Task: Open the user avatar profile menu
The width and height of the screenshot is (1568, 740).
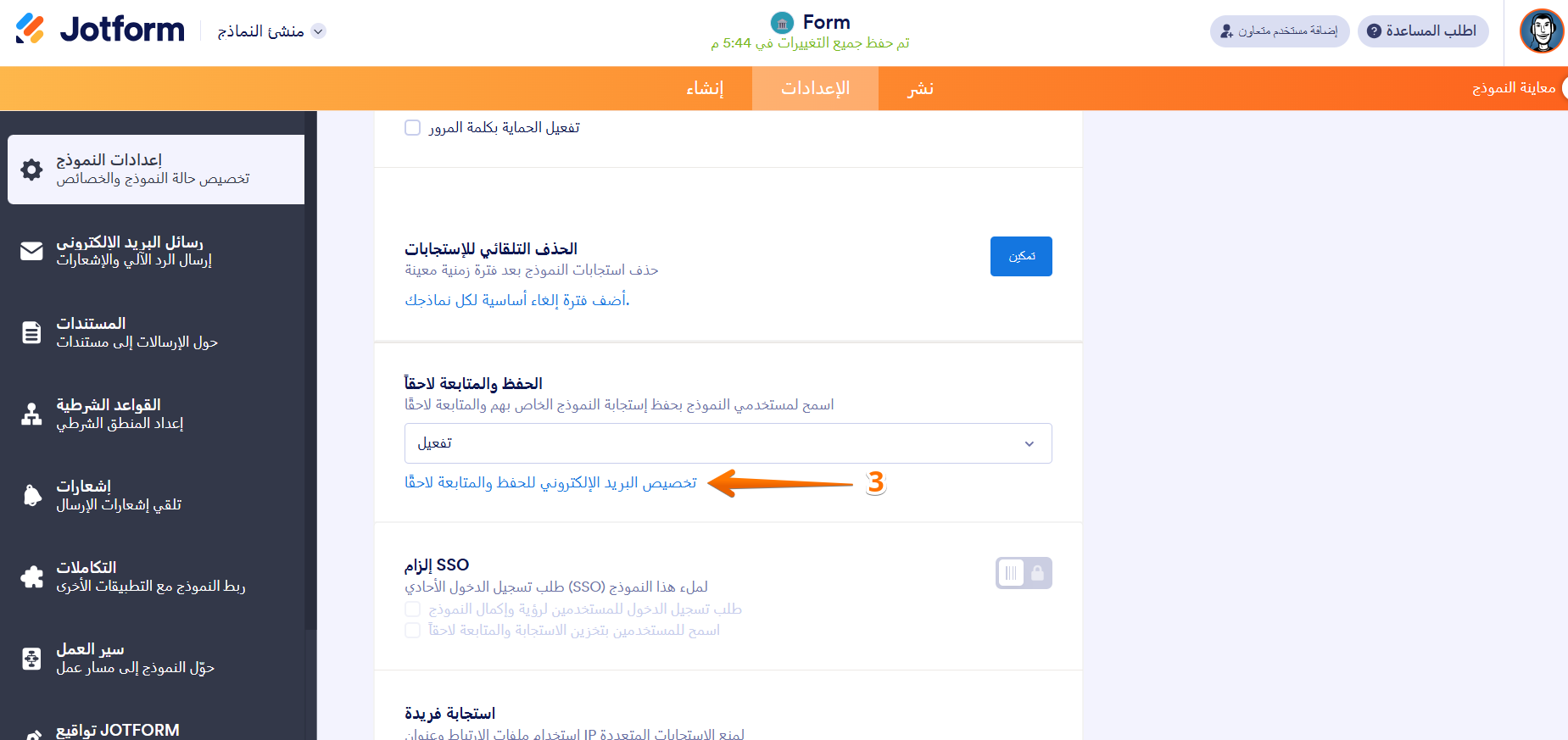Action: point(1542,31)
